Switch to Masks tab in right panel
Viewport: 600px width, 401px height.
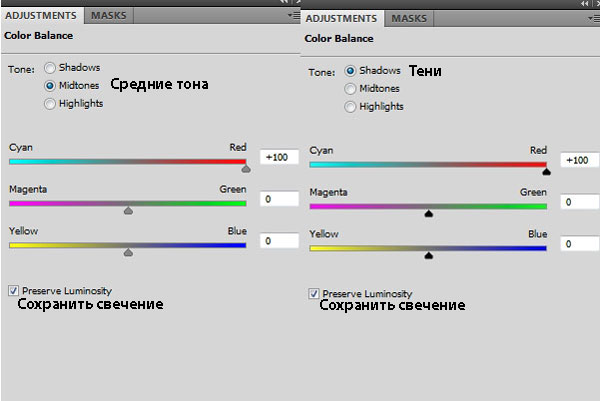pos(409,19)
